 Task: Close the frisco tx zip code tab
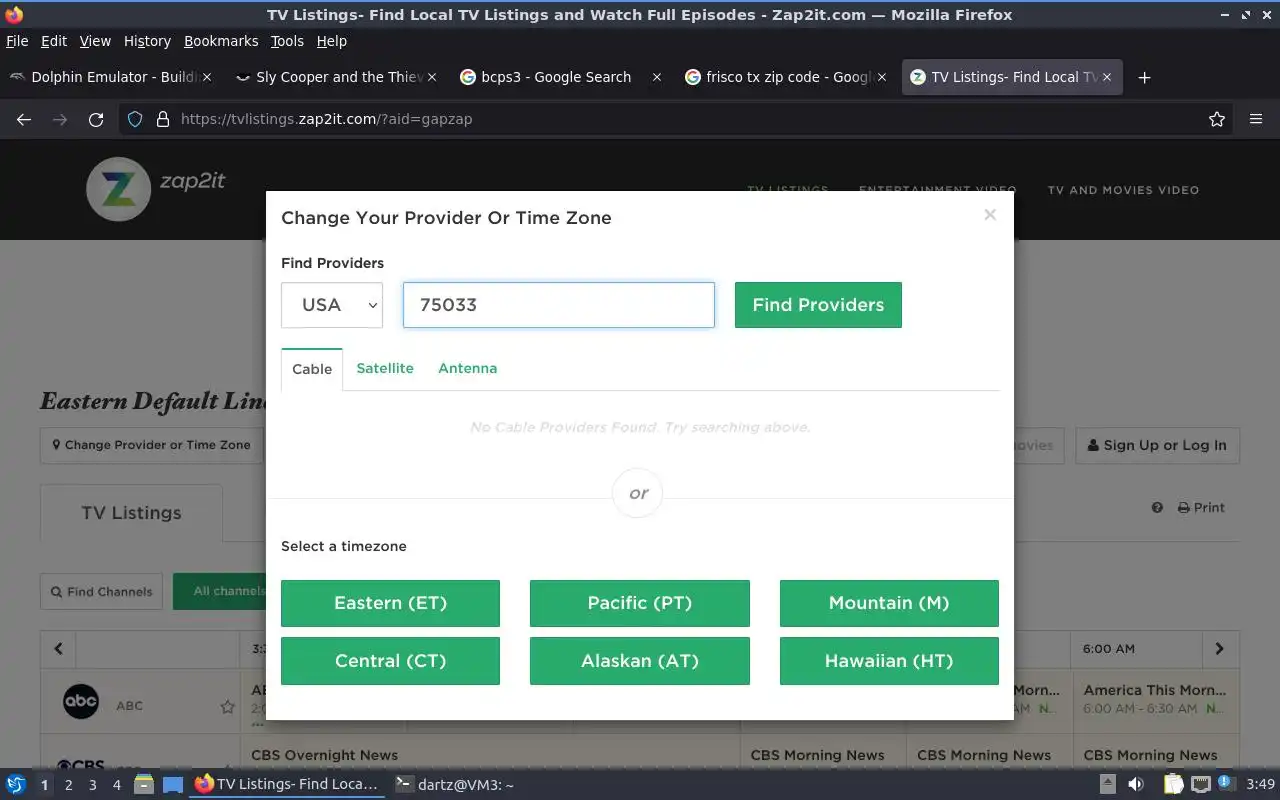[882, 77]
